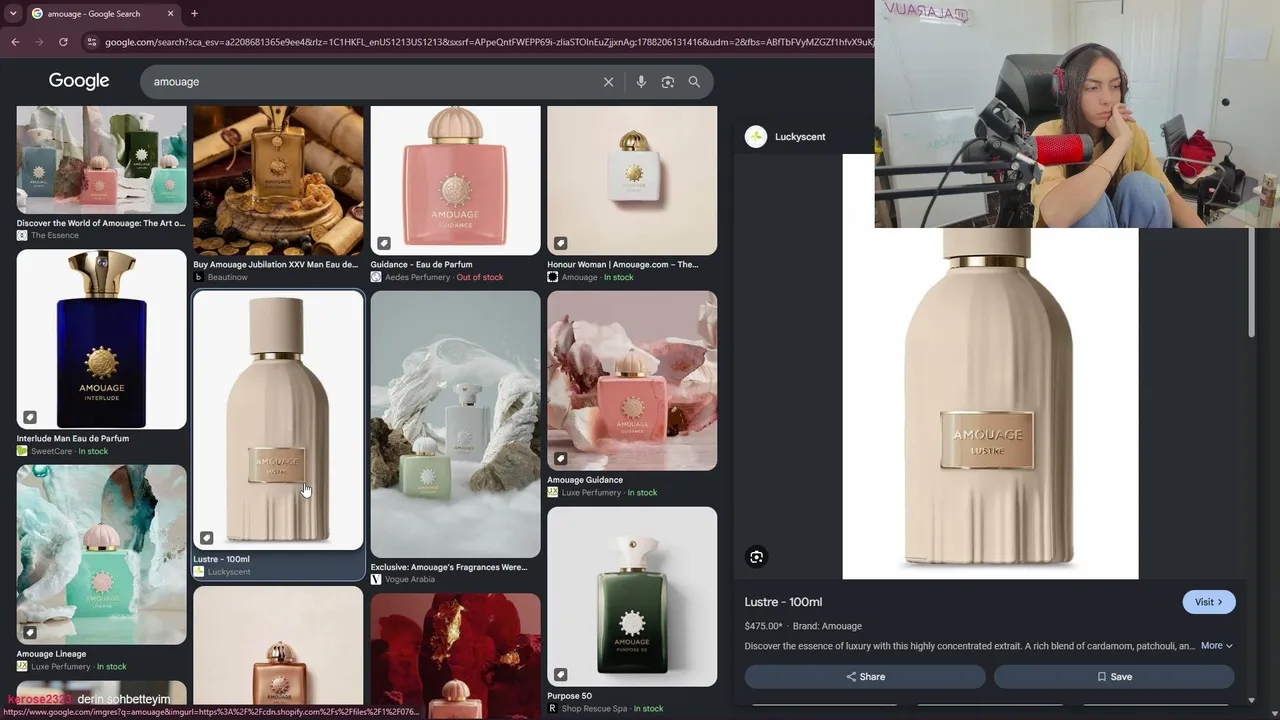Click the Luckyscent logo in the preview panel
The height and width of the screenshot is (720, 1280).
pos(756,137)
